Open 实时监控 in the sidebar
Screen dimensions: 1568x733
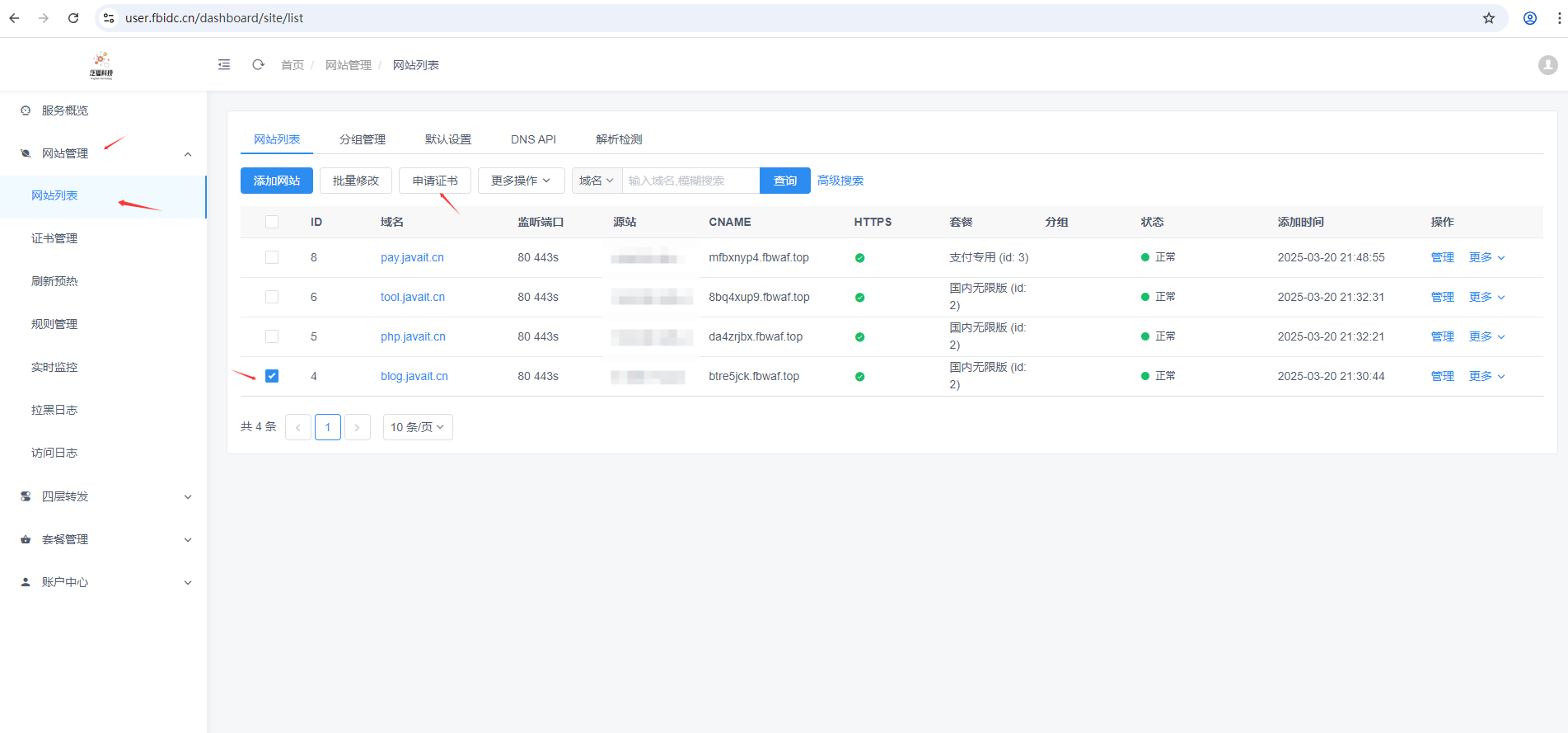pos(54,367)
